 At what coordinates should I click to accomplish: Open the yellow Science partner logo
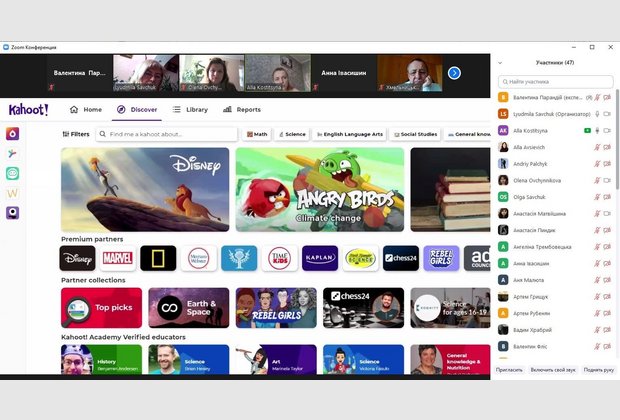coord(360,258)
